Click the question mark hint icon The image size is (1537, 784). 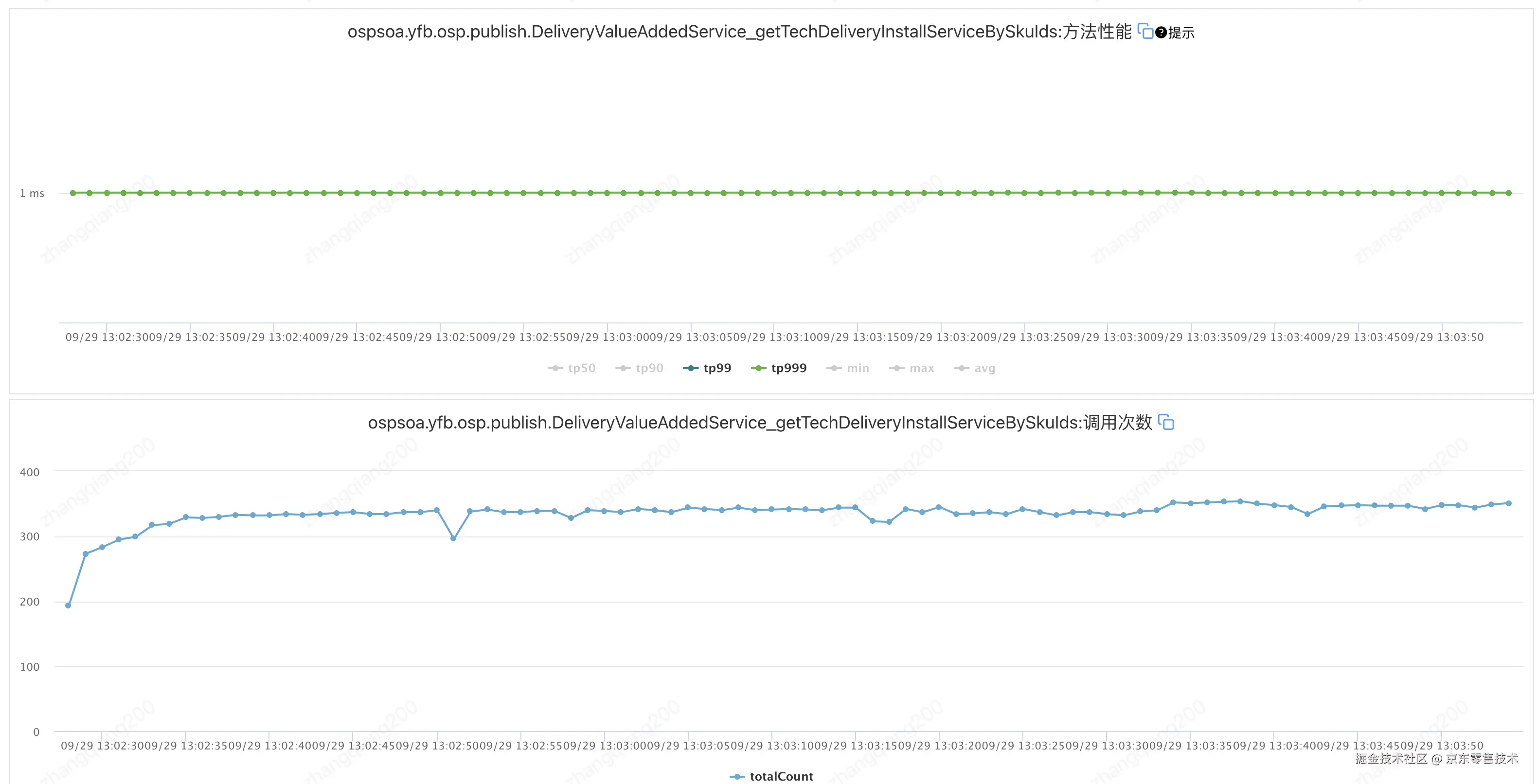(1161, 32)
